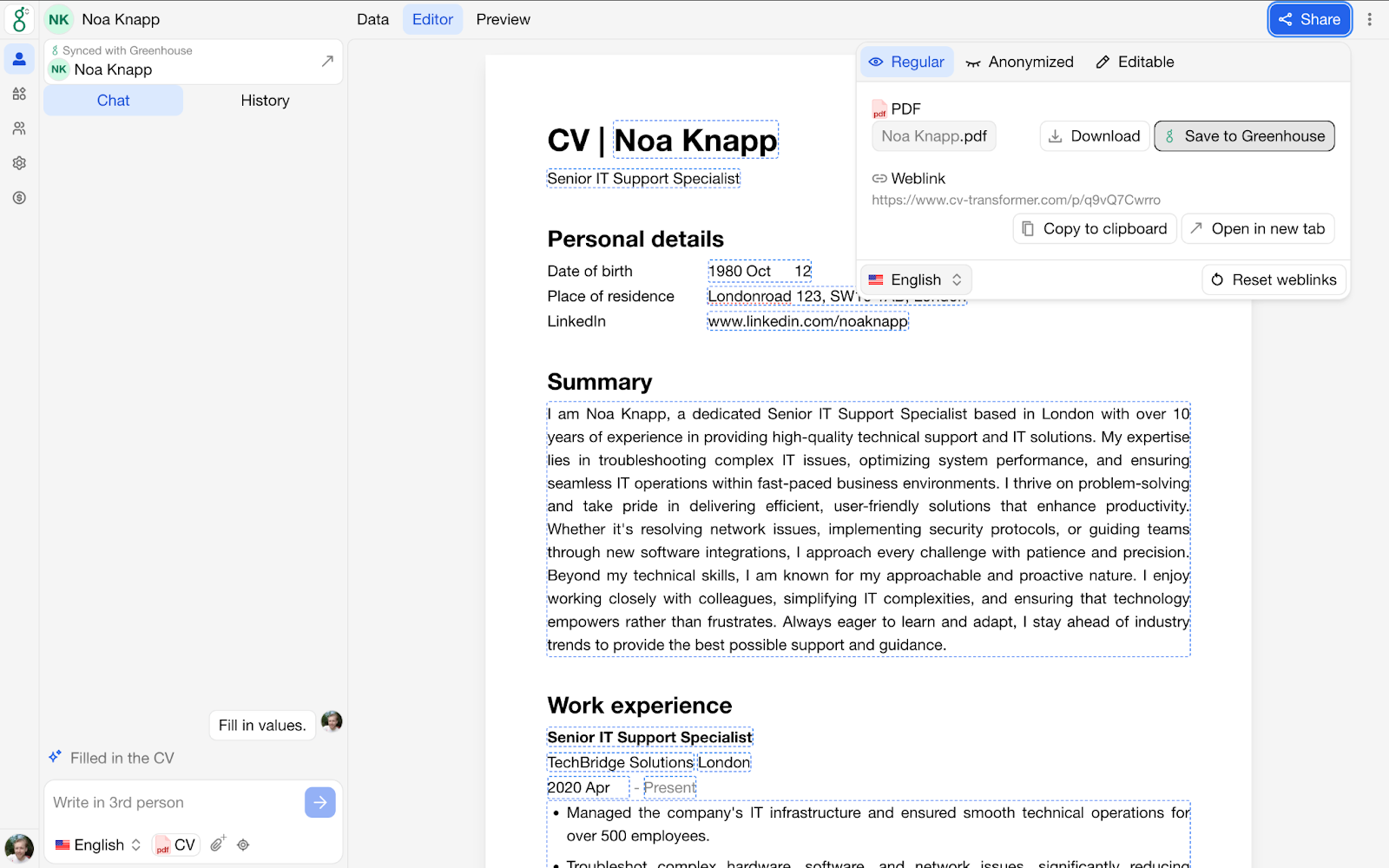Download the PDF
The image size is (1389, 868).
[x=1094, y=136]
